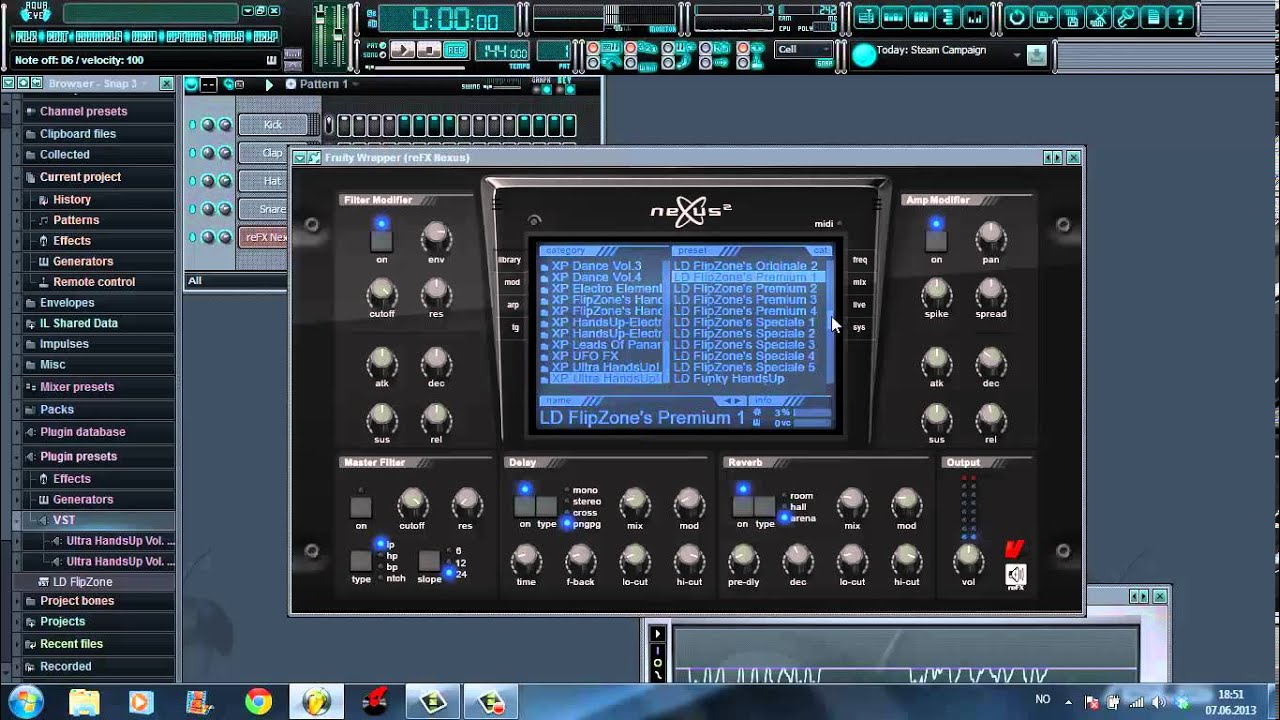Image resolution: width=1280 pixels, height=720 pixels.
Task: Toggle Filter Modifier on button
Action: (x=381, y=240)
